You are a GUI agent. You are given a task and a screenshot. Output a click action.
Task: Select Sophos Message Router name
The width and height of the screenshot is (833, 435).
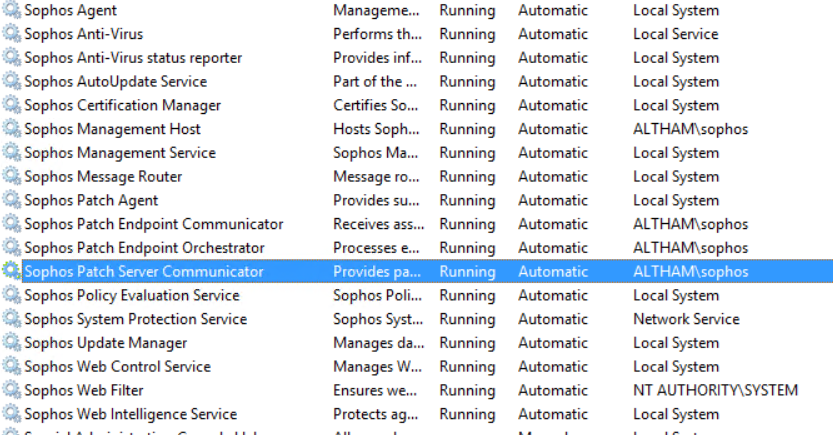tap(103, 176)
